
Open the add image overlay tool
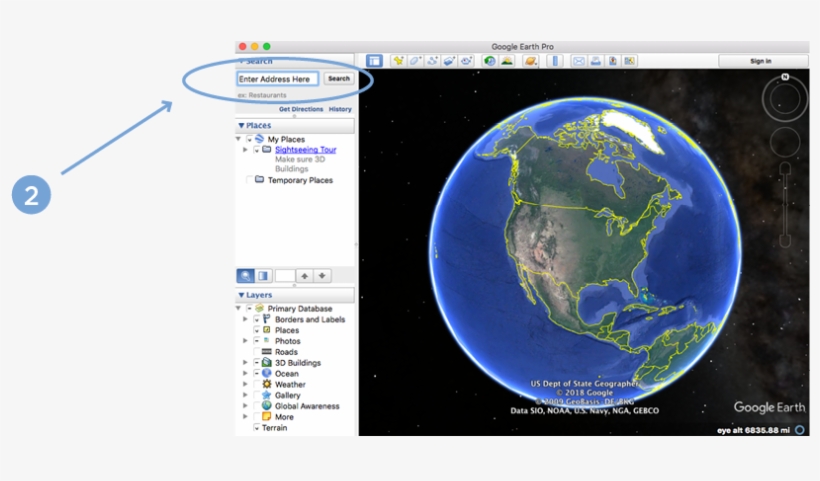449,61
